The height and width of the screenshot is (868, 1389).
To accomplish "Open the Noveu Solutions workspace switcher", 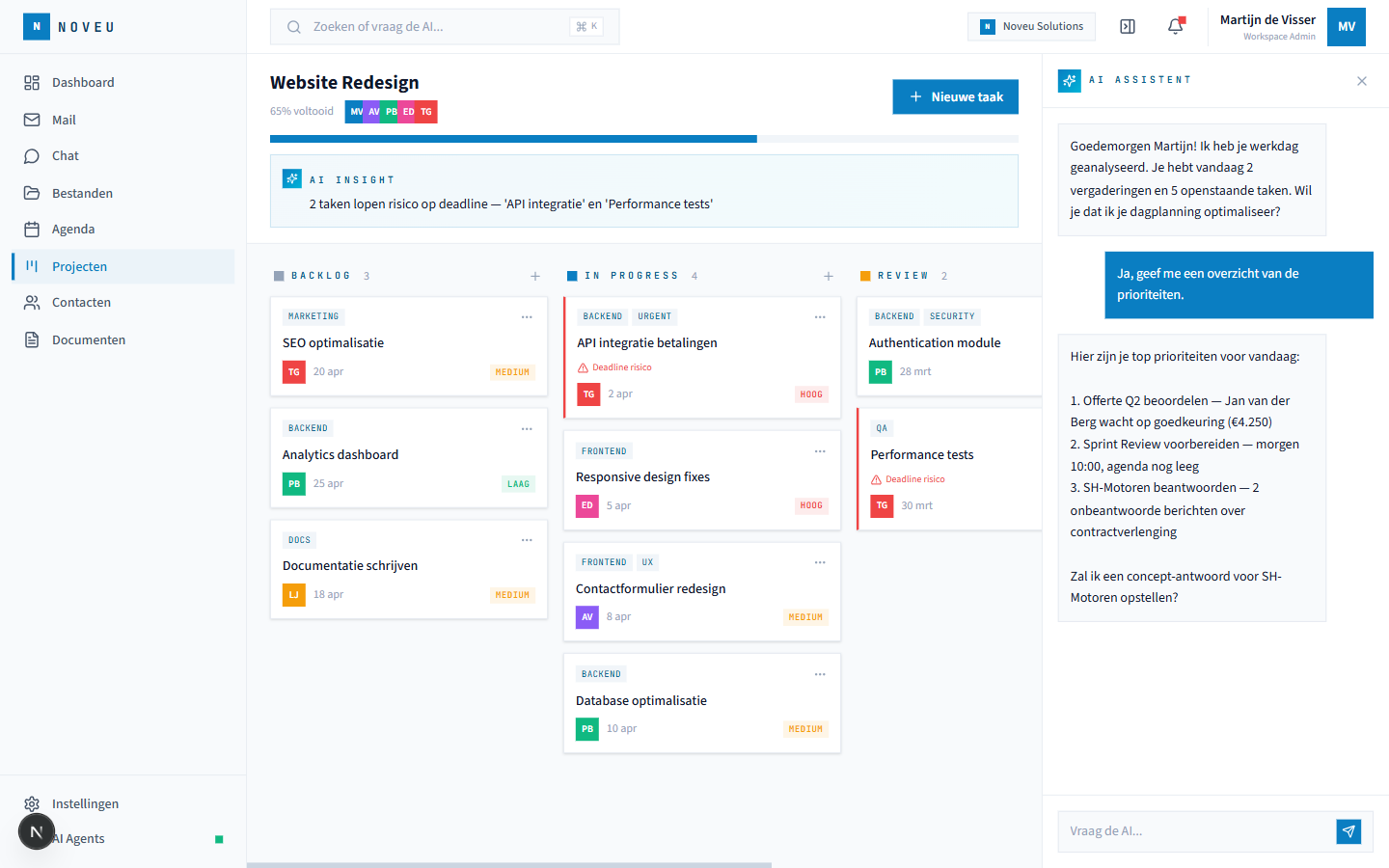I will coord(1032,27).
